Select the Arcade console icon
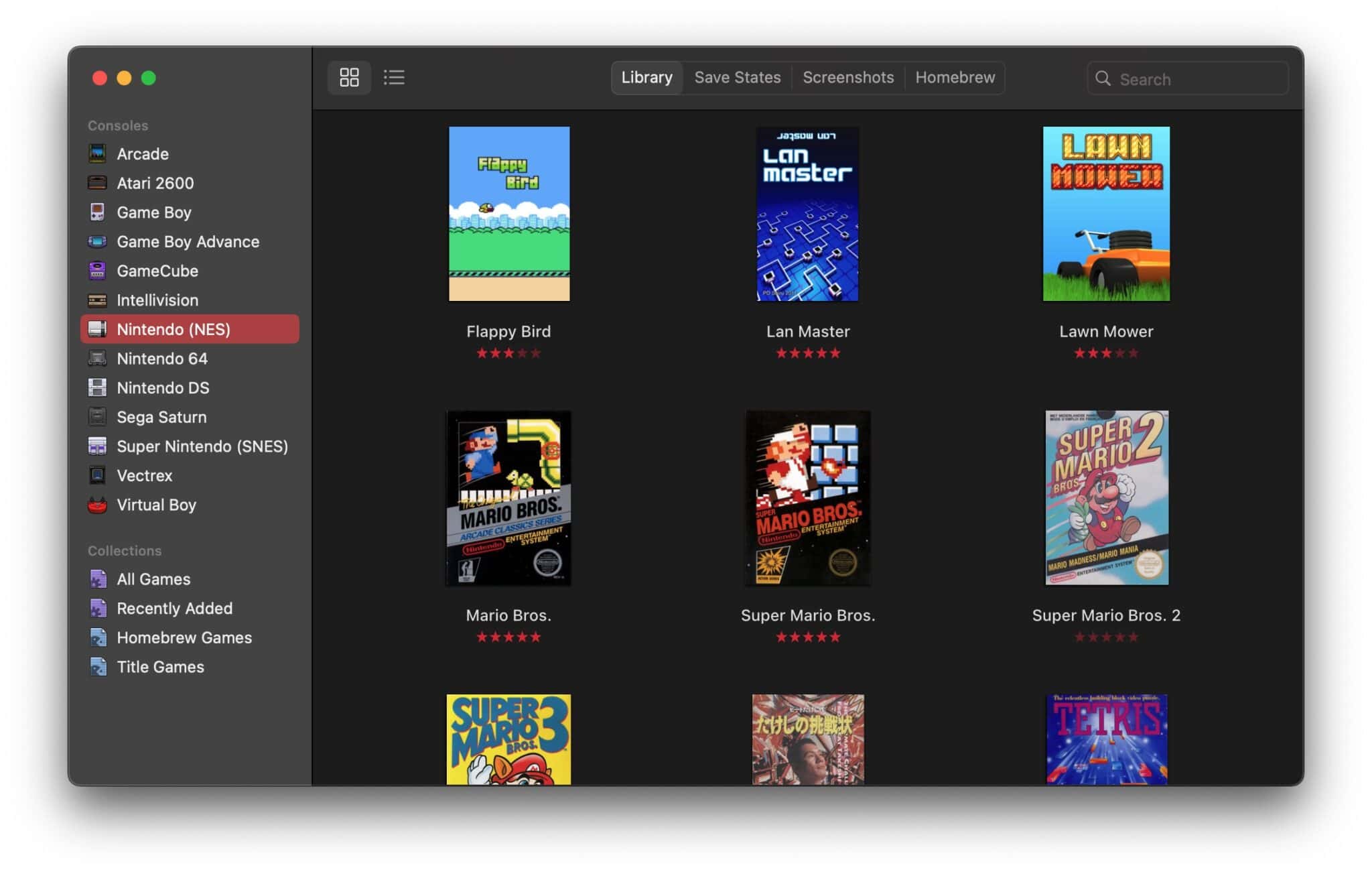 click(x=98, y=153)
